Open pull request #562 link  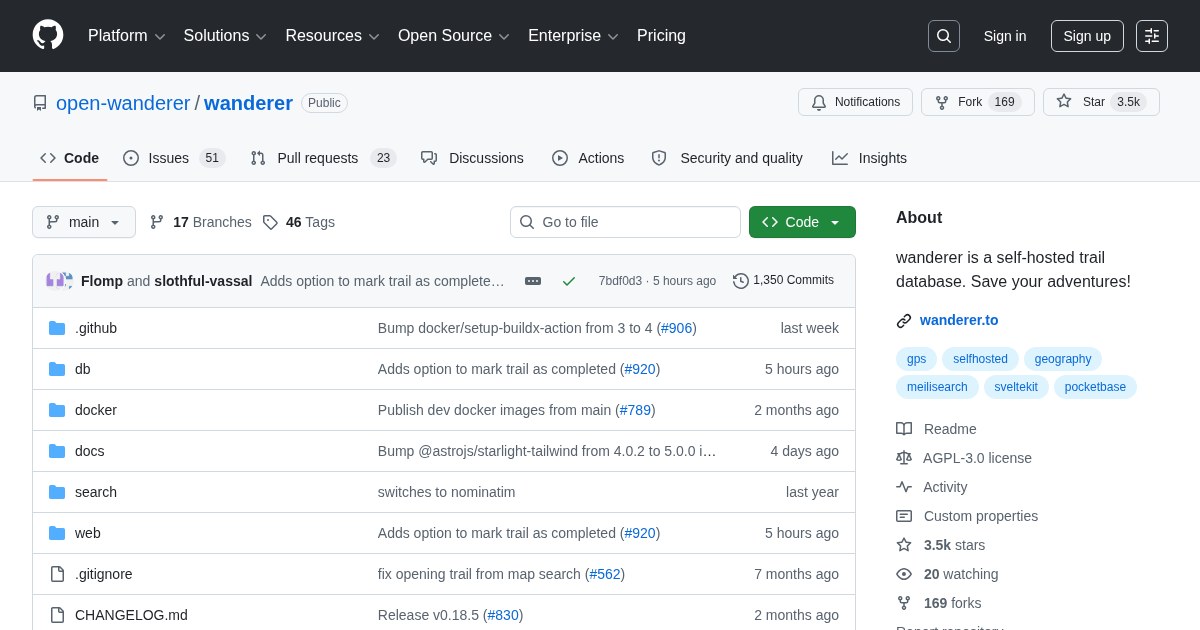605,574
